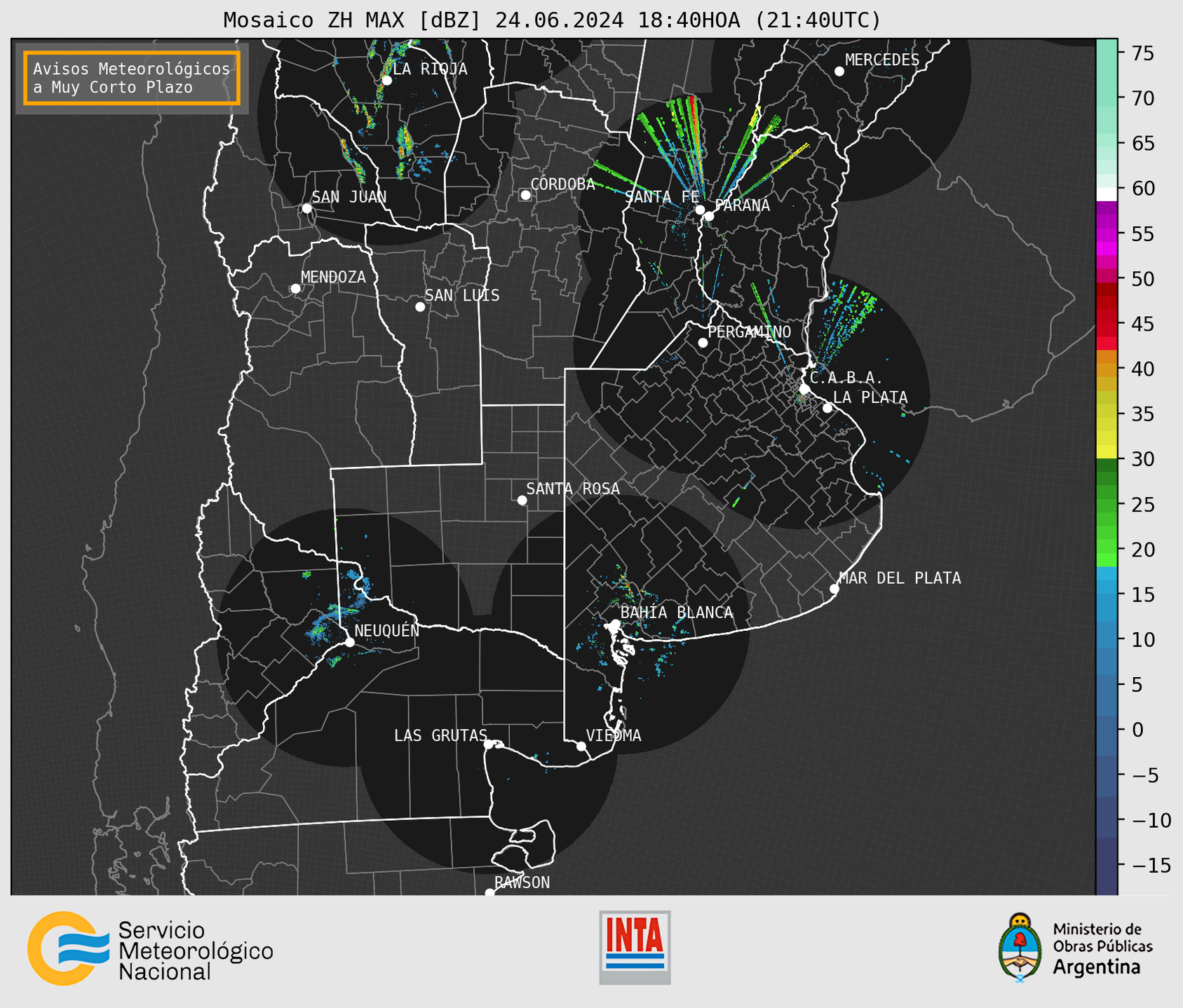Click the NEUQUÉN map label

point(387,630)
